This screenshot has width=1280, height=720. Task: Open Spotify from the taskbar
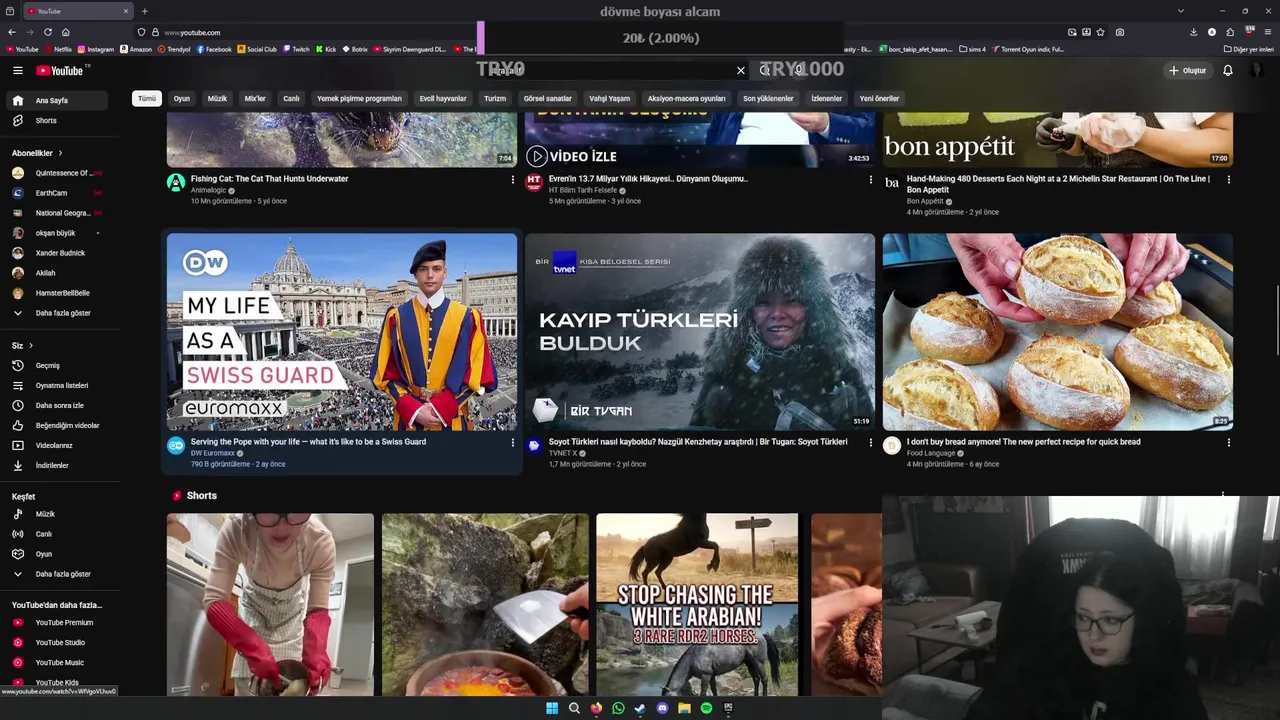706,708
